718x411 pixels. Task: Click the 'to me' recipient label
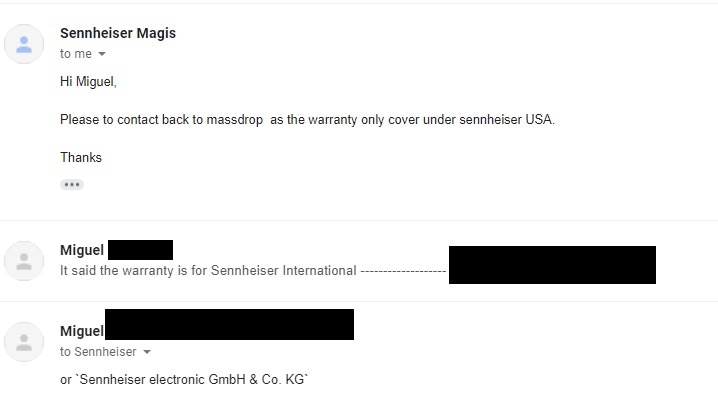[75, 54]
